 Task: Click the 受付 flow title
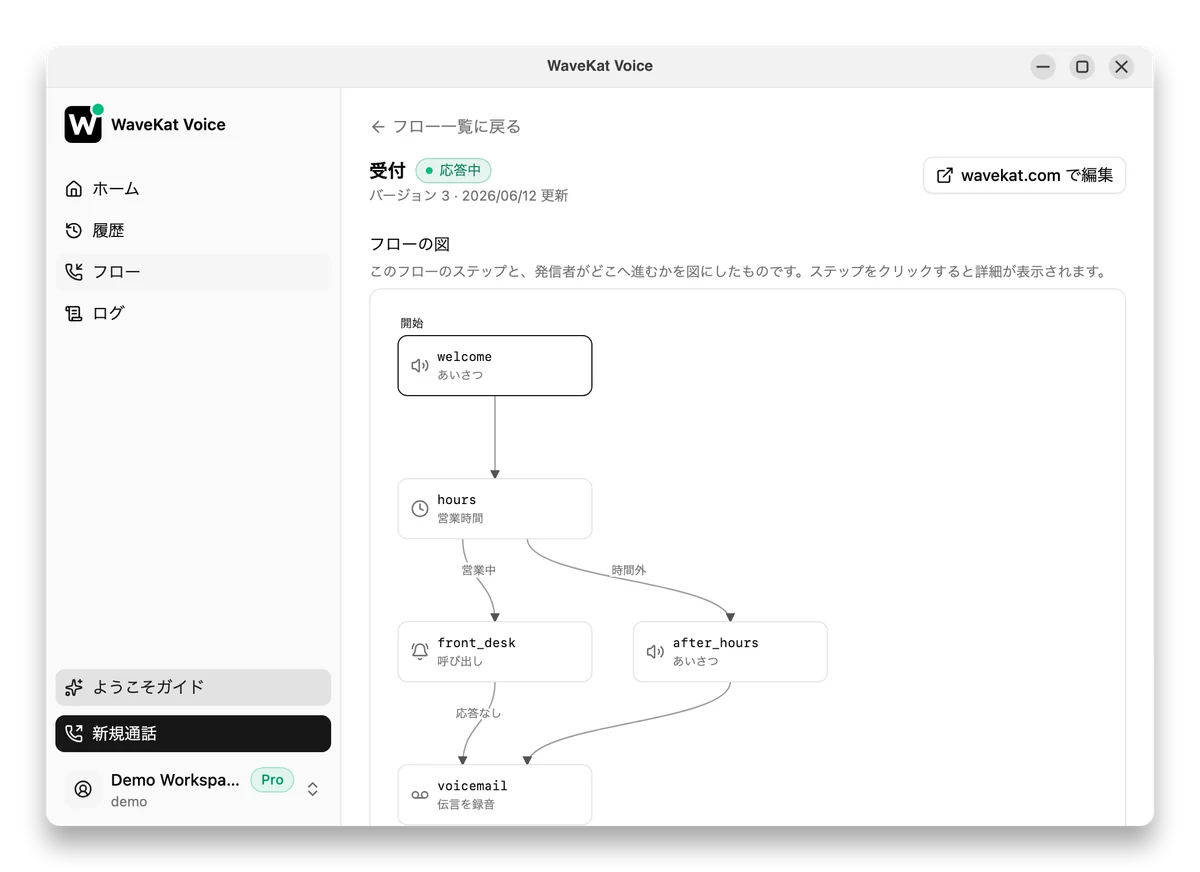tap(387, 170)
